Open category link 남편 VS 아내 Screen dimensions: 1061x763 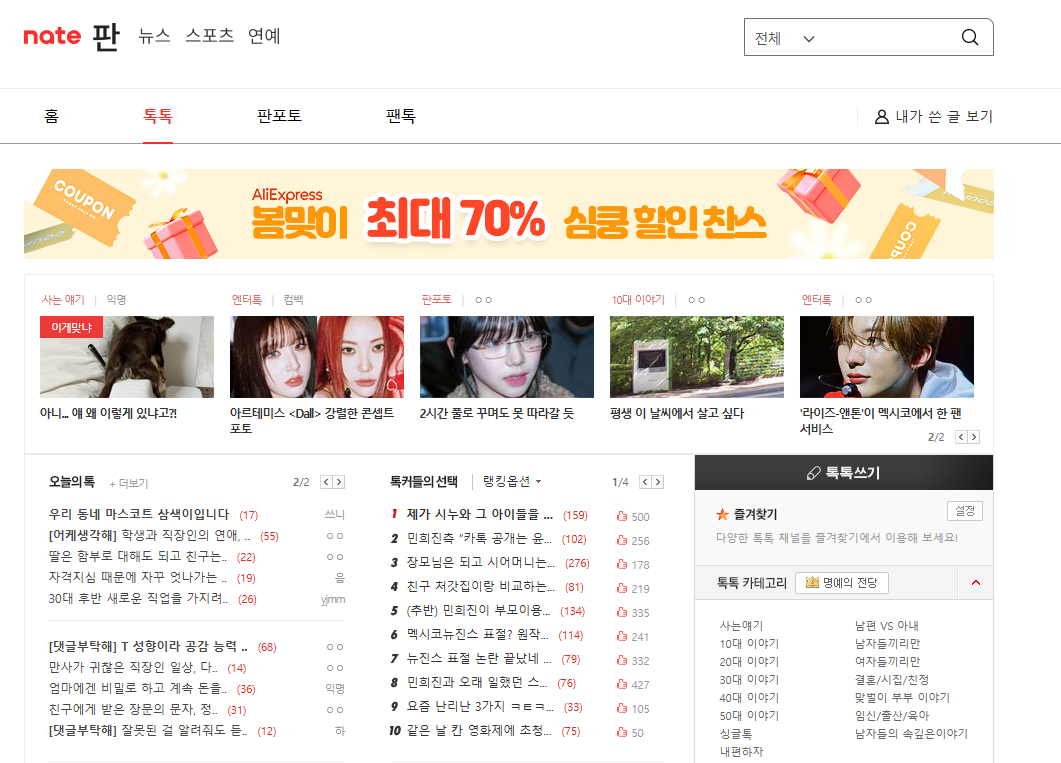tap(886, 626)
